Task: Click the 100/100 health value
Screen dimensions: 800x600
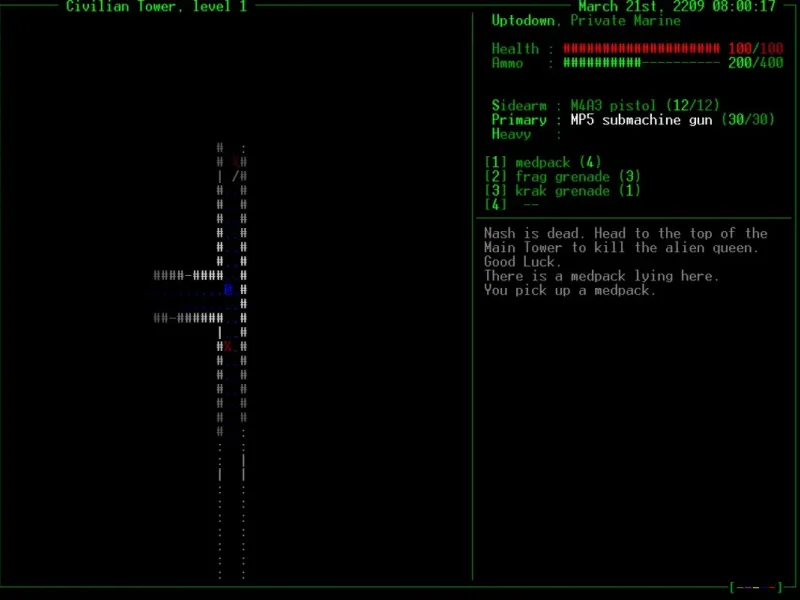Action: coord(756,48)
